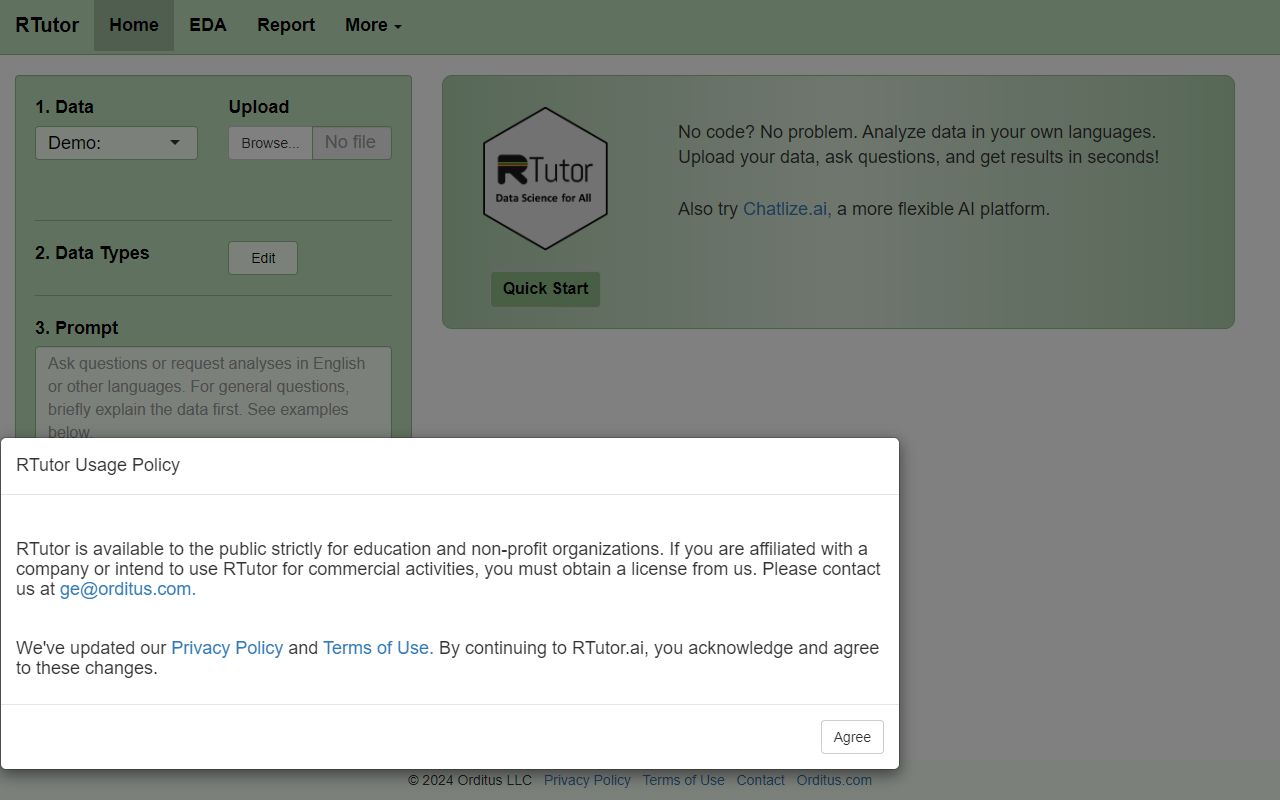Click Browse to upload a file

click(270, 142)
